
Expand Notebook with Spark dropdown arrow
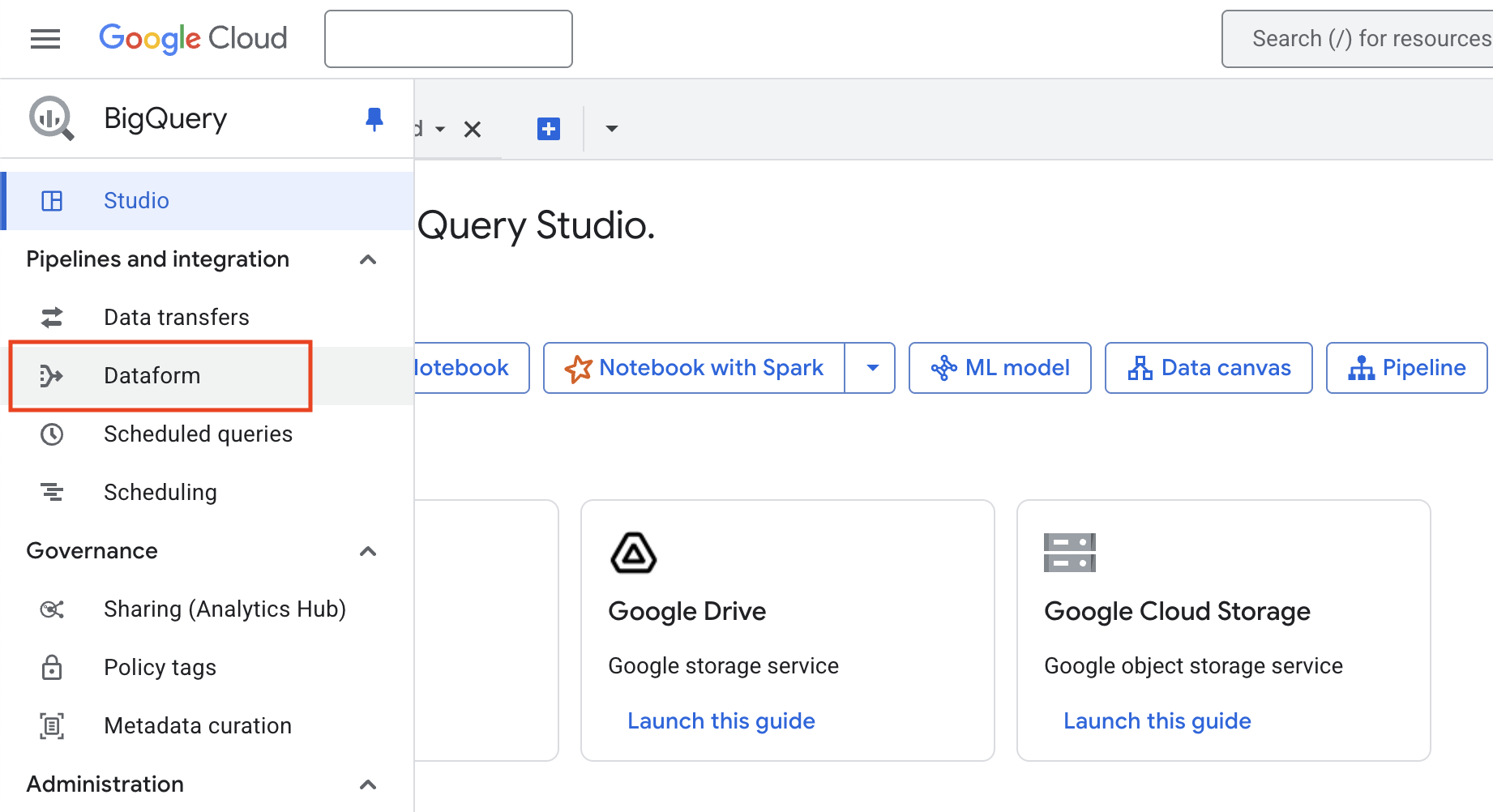pyautogui.click(x=872, y=368)
